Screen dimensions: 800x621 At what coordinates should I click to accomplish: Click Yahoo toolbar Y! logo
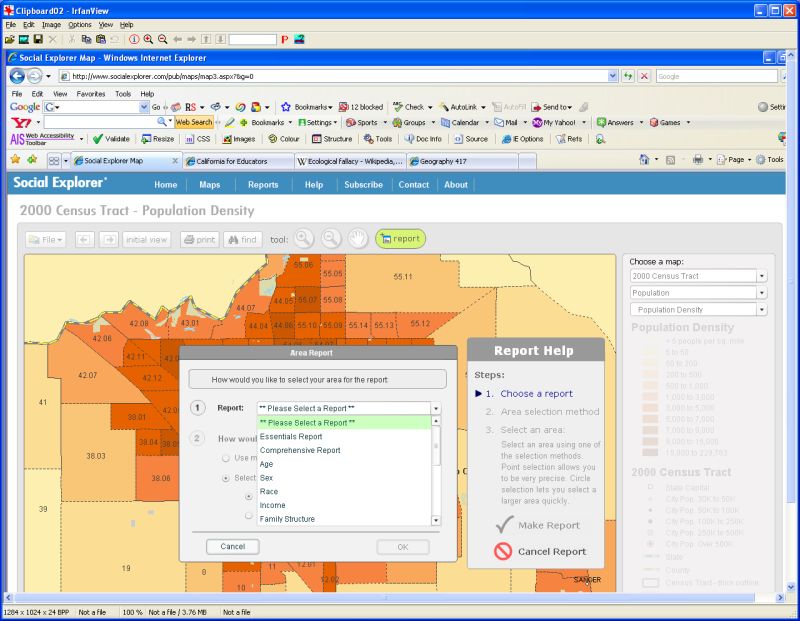(21, 122)
